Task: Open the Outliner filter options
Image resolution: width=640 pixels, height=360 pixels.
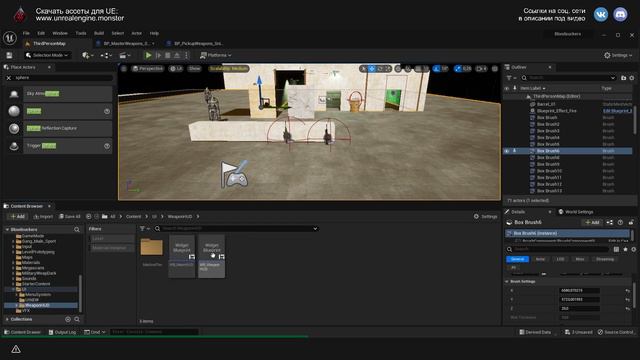Action: pyautogui.click(x=511, y=78)
